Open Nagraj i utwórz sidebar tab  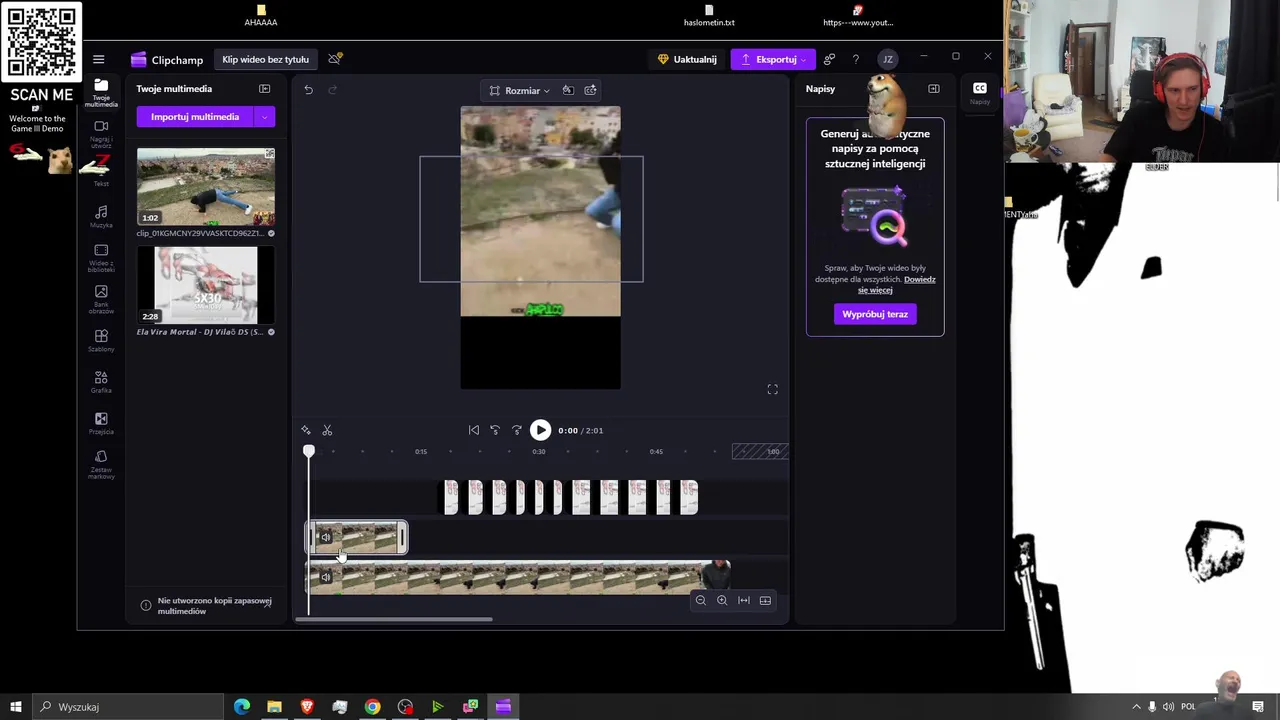pos(101,134)
